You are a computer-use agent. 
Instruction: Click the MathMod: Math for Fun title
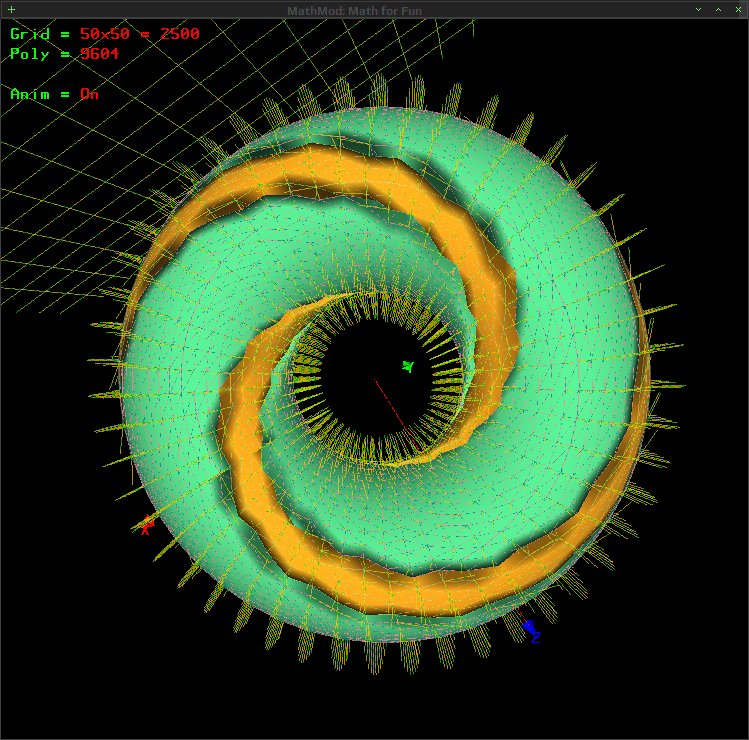(354, 11)
